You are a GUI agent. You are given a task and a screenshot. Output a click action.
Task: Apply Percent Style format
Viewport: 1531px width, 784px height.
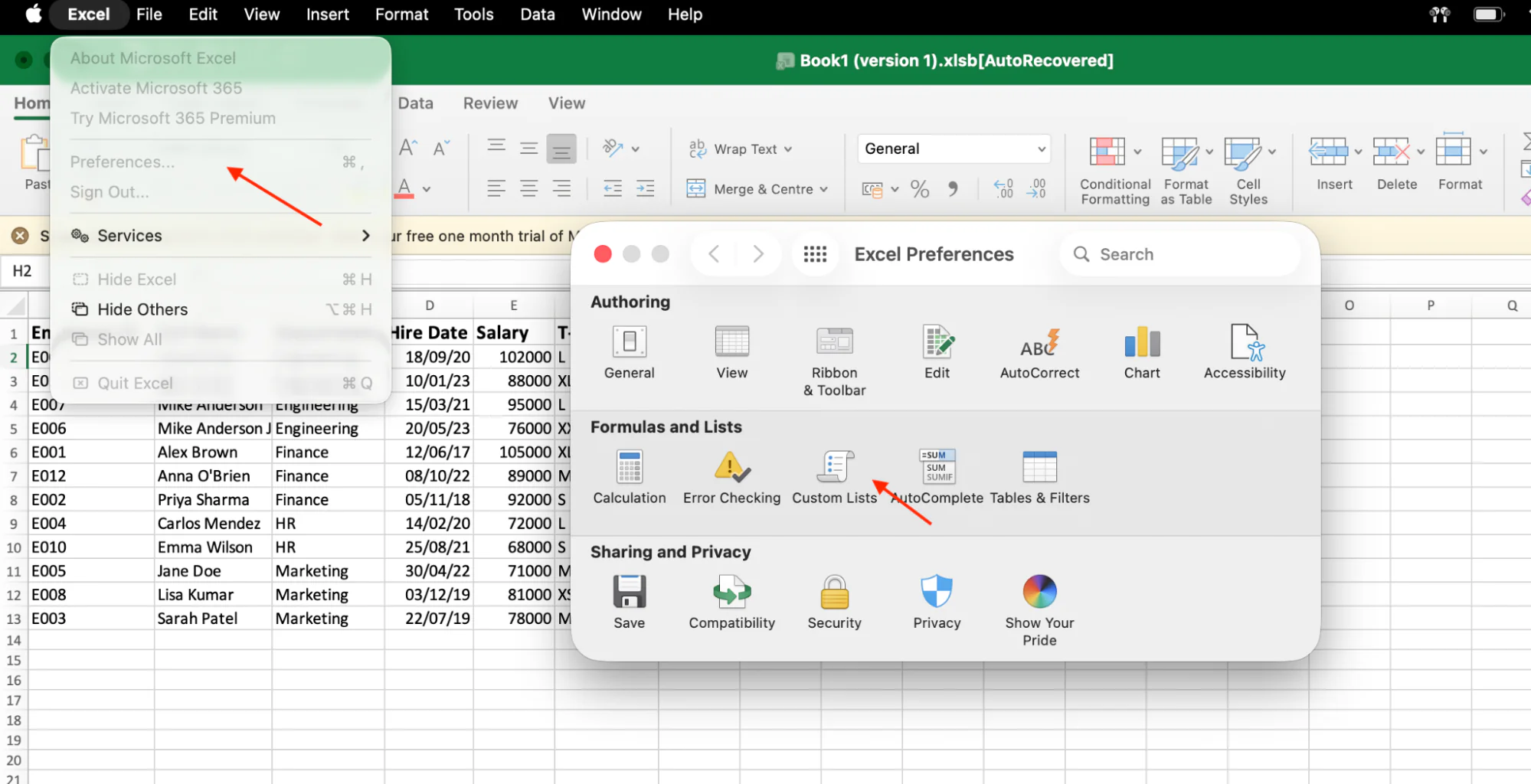920,189
